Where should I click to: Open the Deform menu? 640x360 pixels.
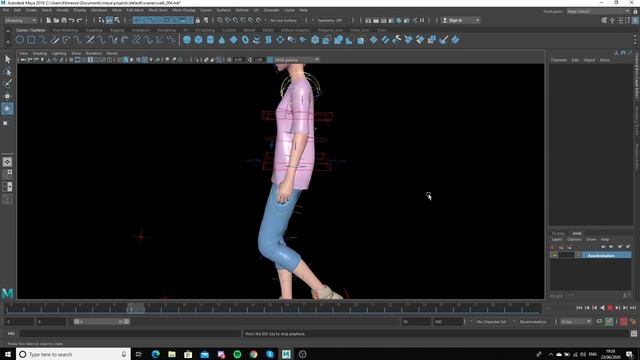242,10
